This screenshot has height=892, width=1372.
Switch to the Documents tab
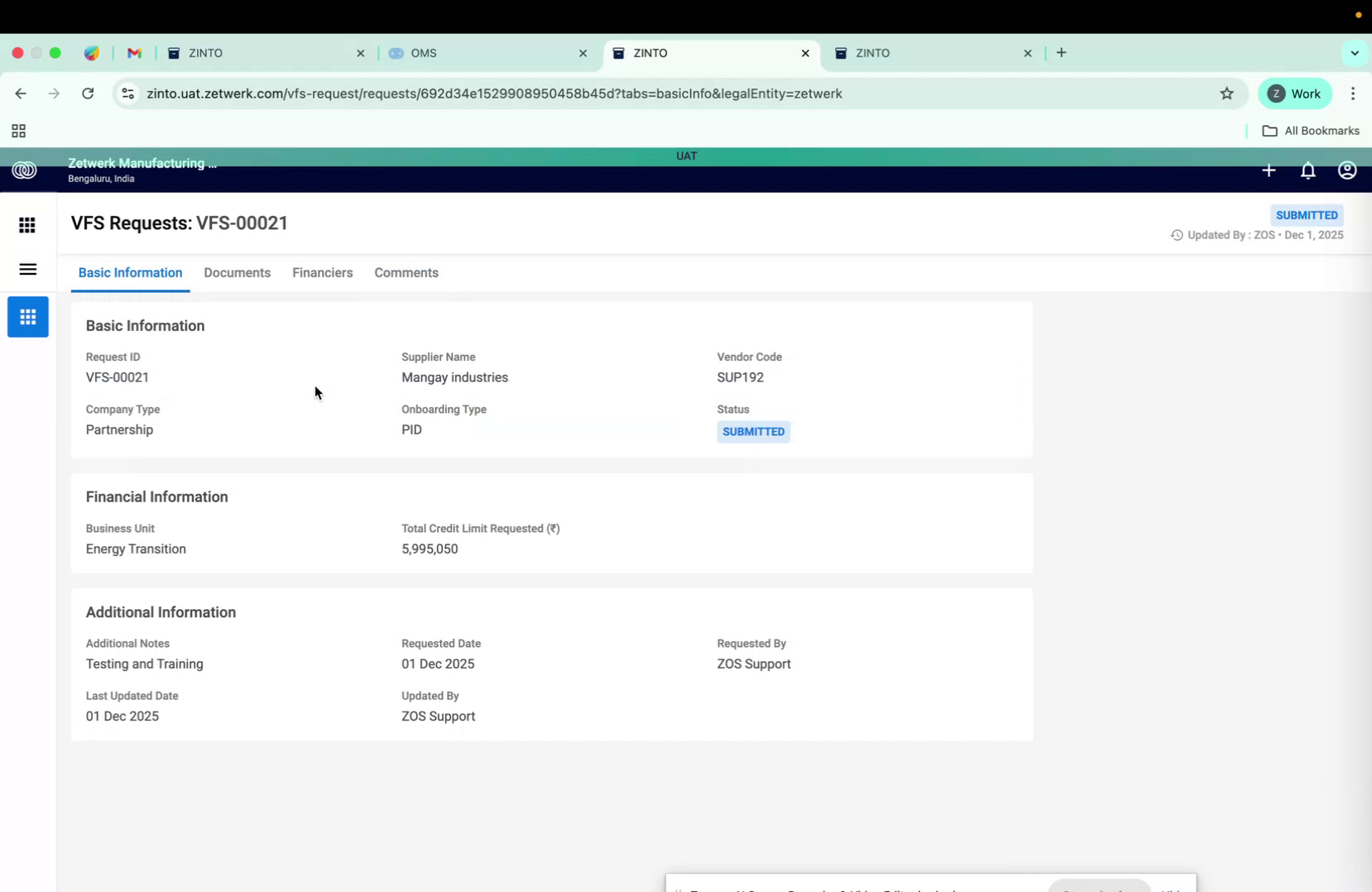(237, 273)
